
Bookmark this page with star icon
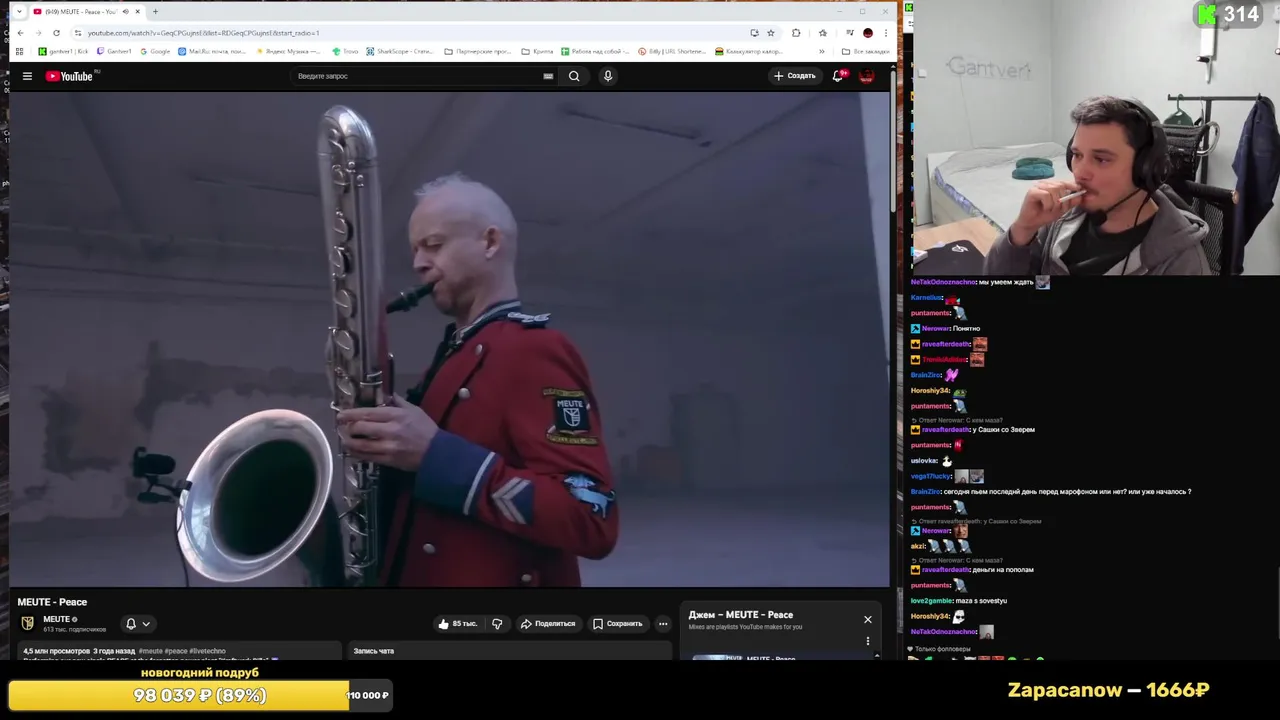tap(770, 33)
